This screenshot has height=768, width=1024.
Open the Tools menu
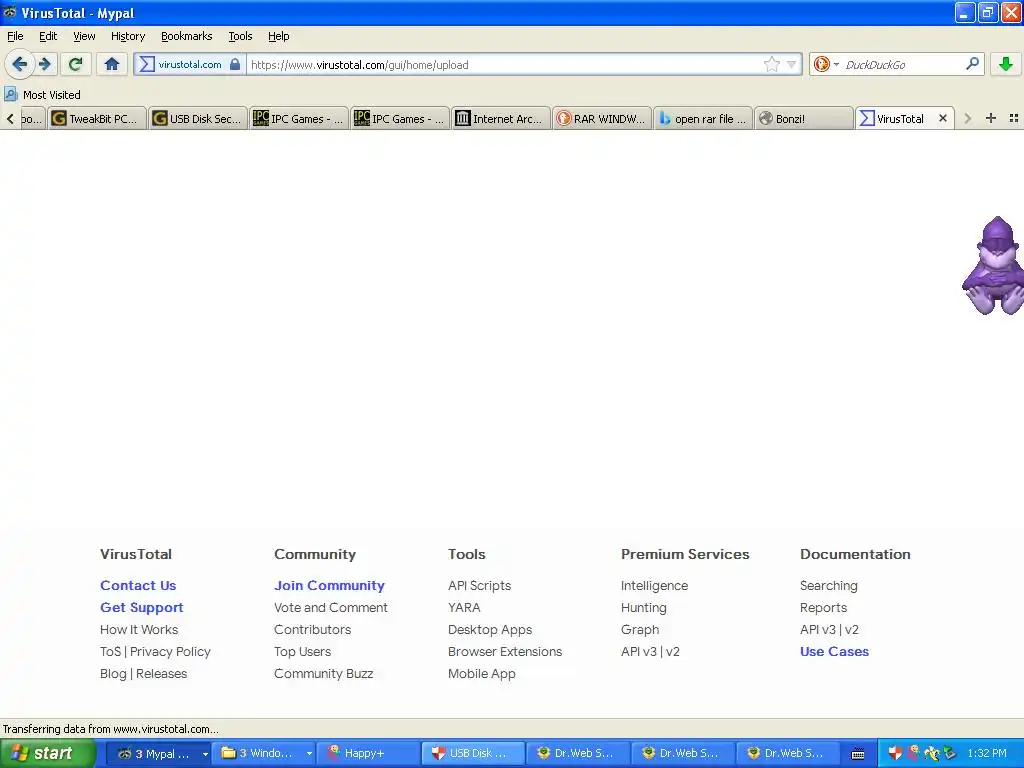pyautogui.click(x=240, y=36)
